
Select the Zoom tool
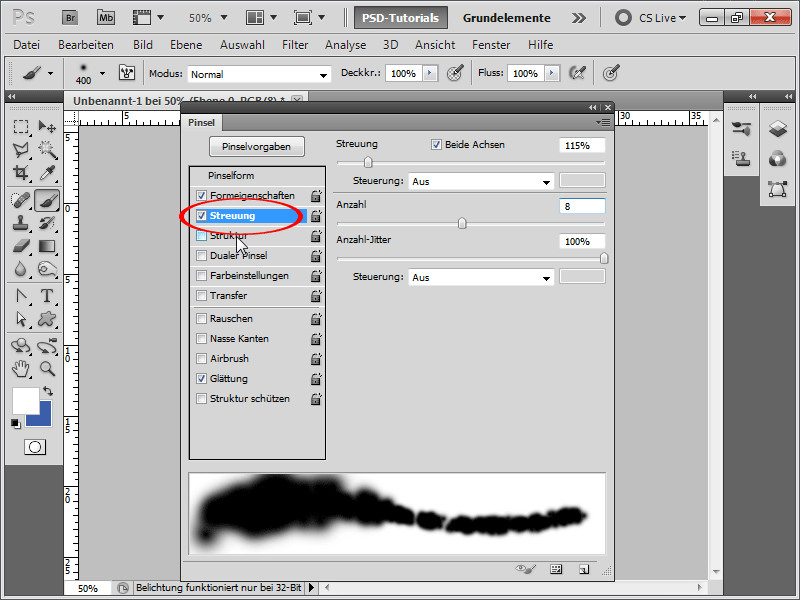tap(47, 369)
